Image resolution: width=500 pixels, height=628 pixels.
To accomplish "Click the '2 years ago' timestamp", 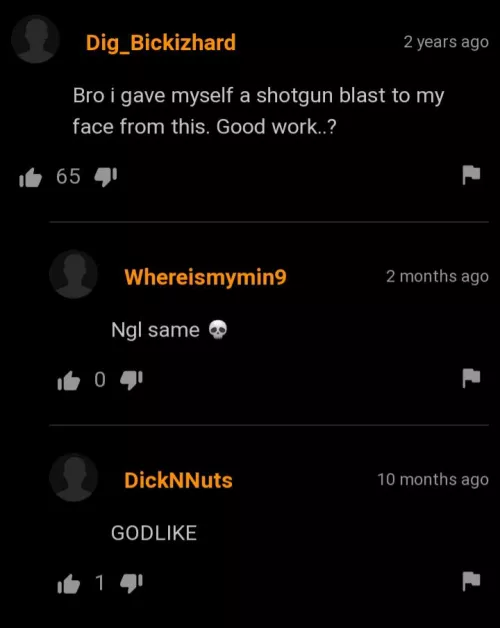I will point(446,42).
